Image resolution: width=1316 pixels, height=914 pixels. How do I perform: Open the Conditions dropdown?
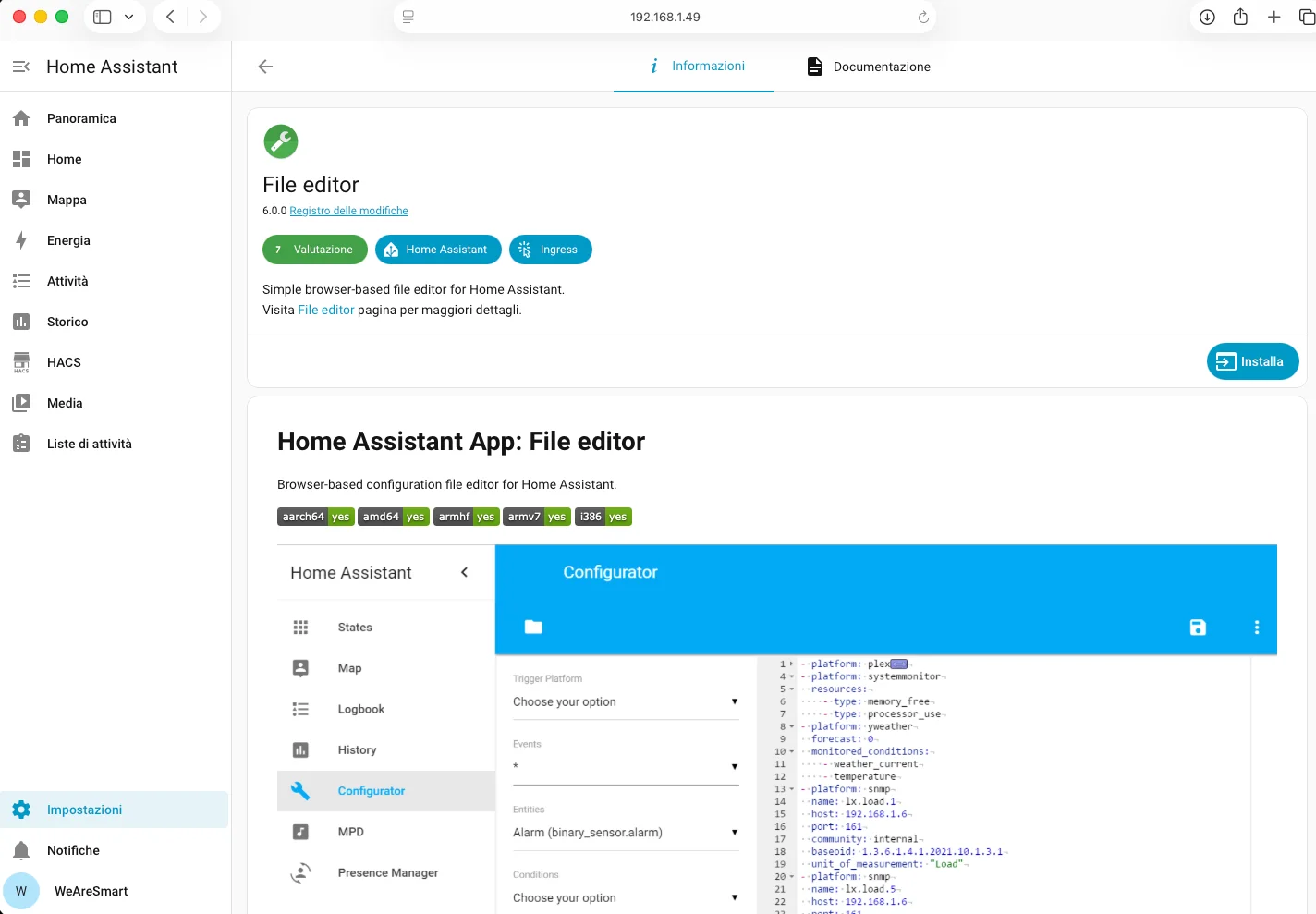pyautogui.click(x=626, y=898)
